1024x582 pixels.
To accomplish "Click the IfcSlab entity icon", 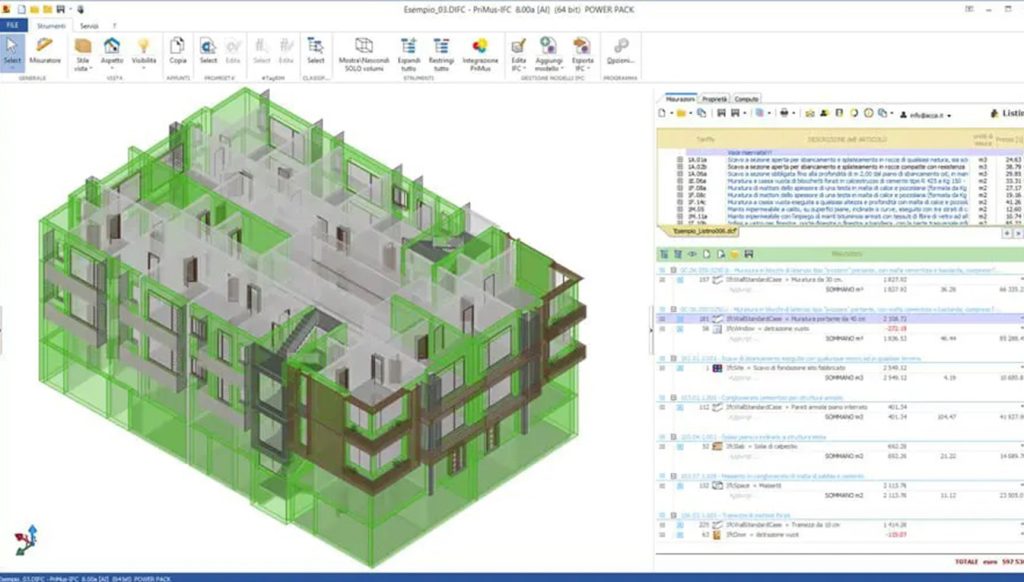I will (x=717, y=446).
